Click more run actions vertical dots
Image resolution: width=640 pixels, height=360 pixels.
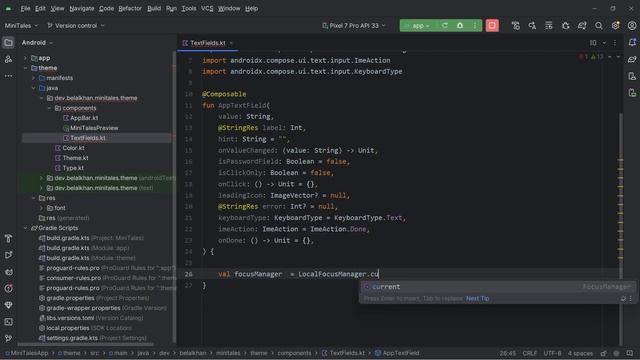point(475,26)
